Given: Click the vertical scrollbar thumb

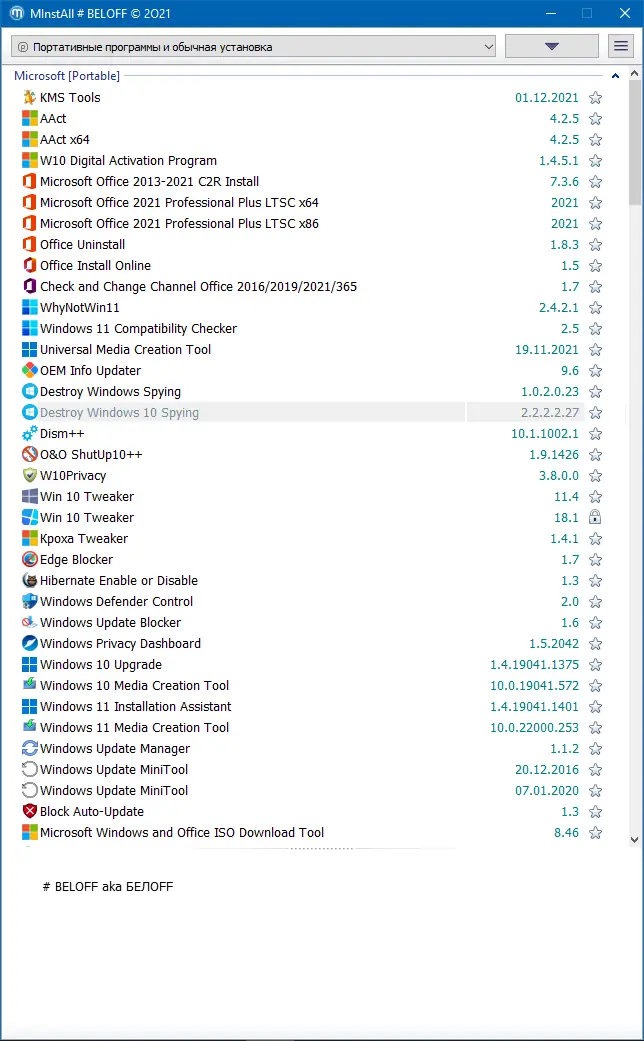Looking at the screenshot, I should tap(634, 143).
